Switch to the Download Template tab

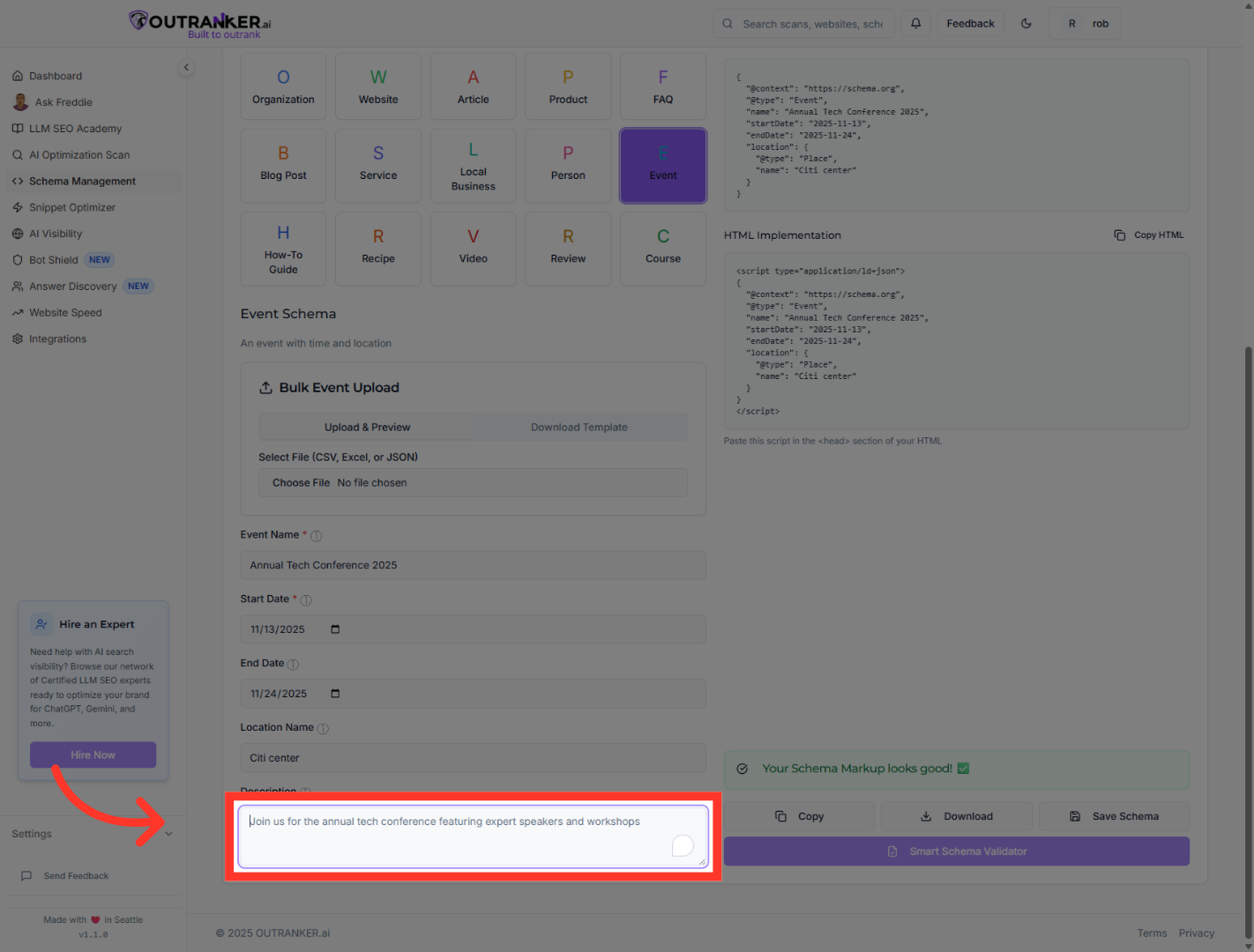579,428
